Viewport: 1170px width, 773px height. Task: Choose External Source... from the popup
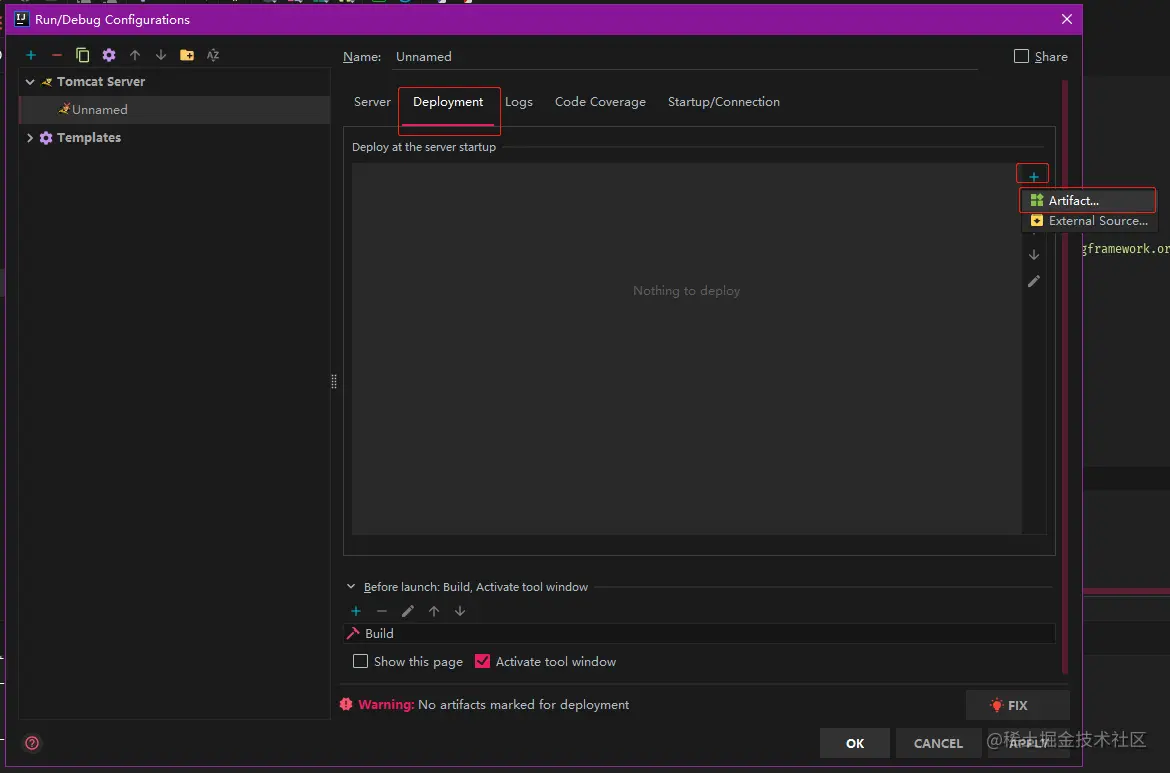click(1089, 221)
